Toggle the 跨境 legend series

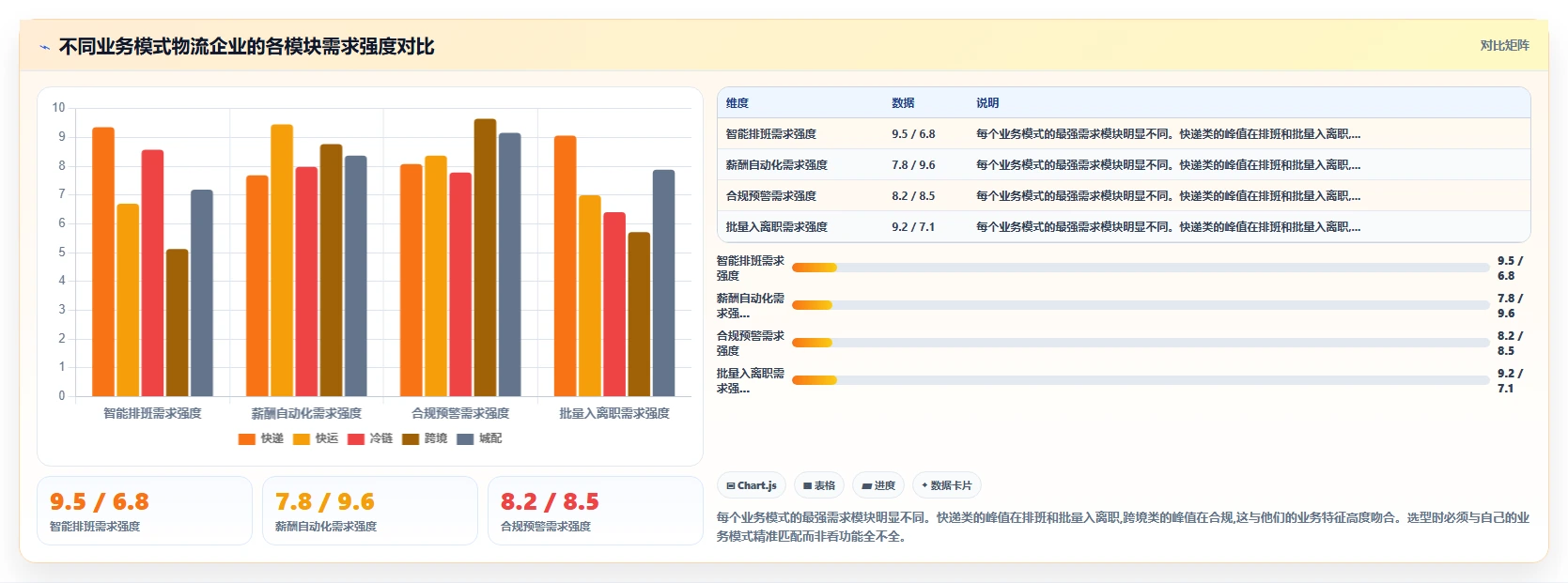(x=425, y=438)
